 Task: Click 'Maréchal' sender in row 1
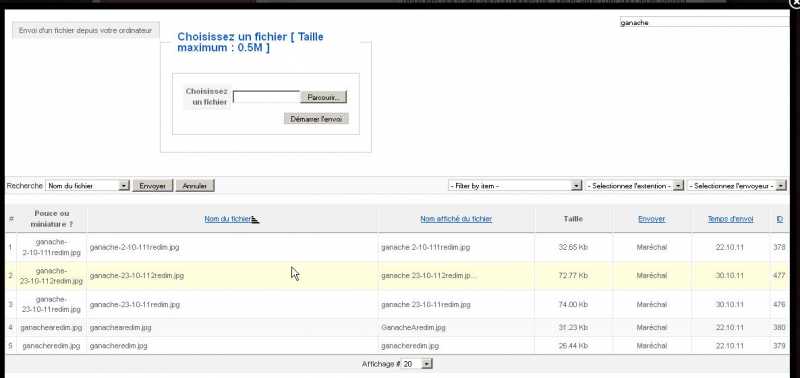tap(652, 247)
